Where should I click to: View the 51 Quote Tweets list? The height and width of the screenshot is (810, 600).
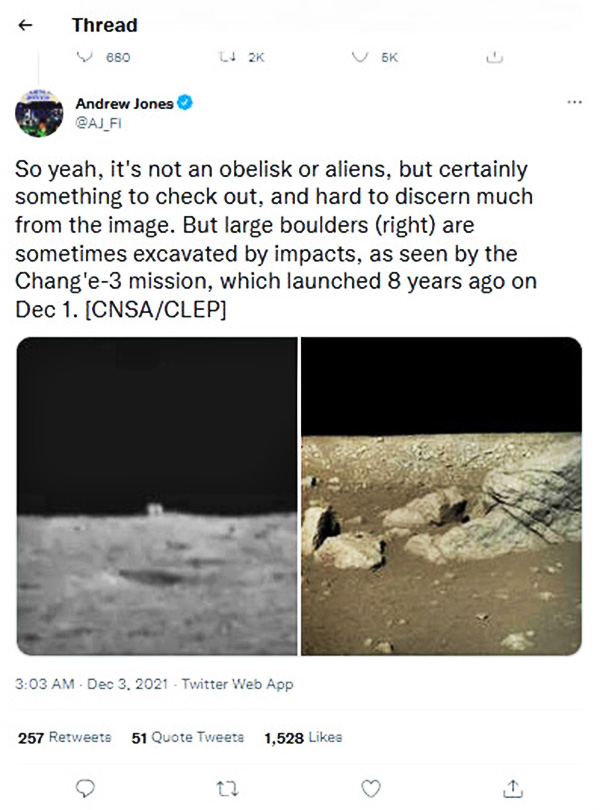pos(187,737)
